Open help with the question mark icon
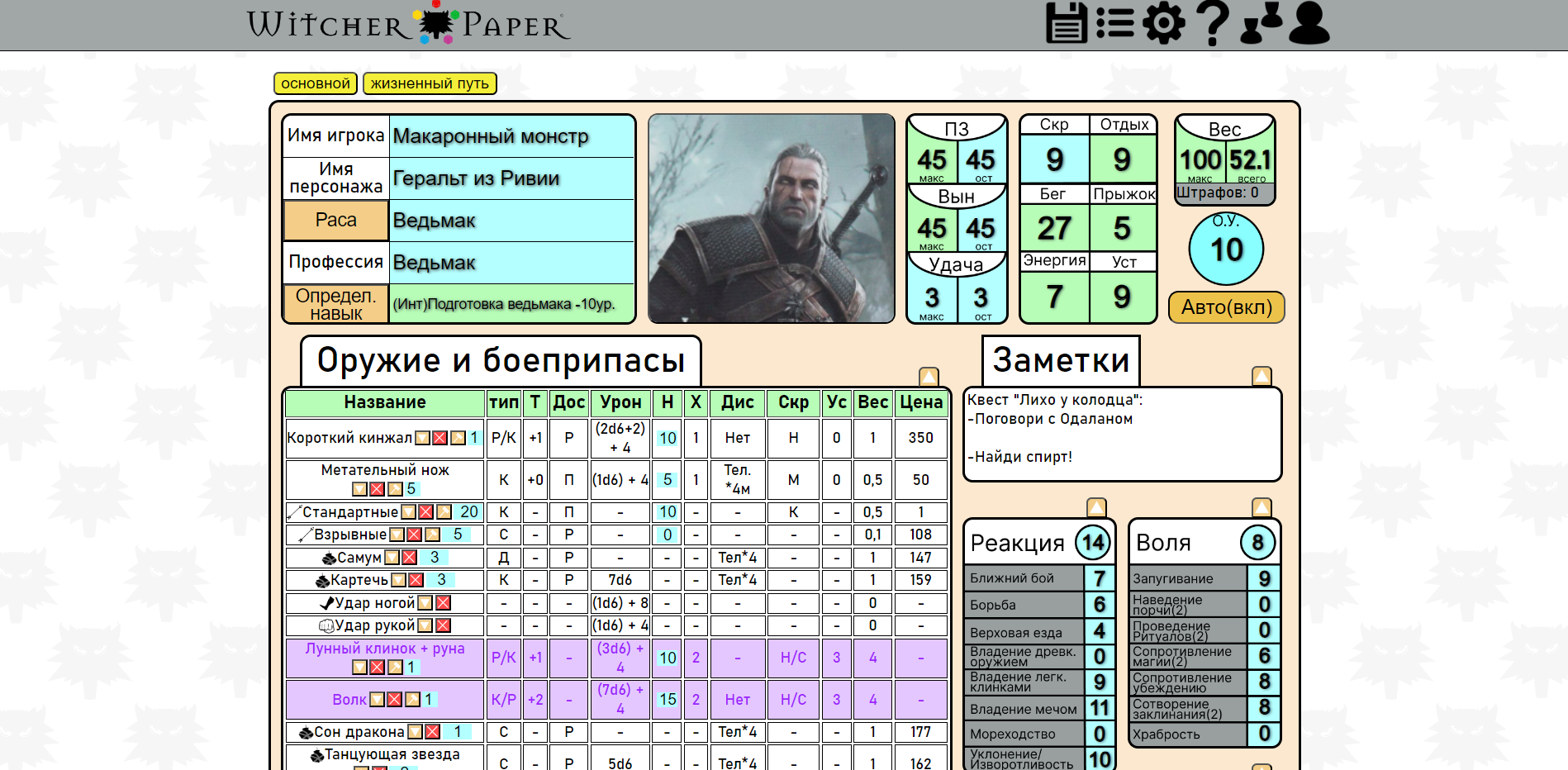This screenshot has height=770, width=1568. coord(1212,22)
